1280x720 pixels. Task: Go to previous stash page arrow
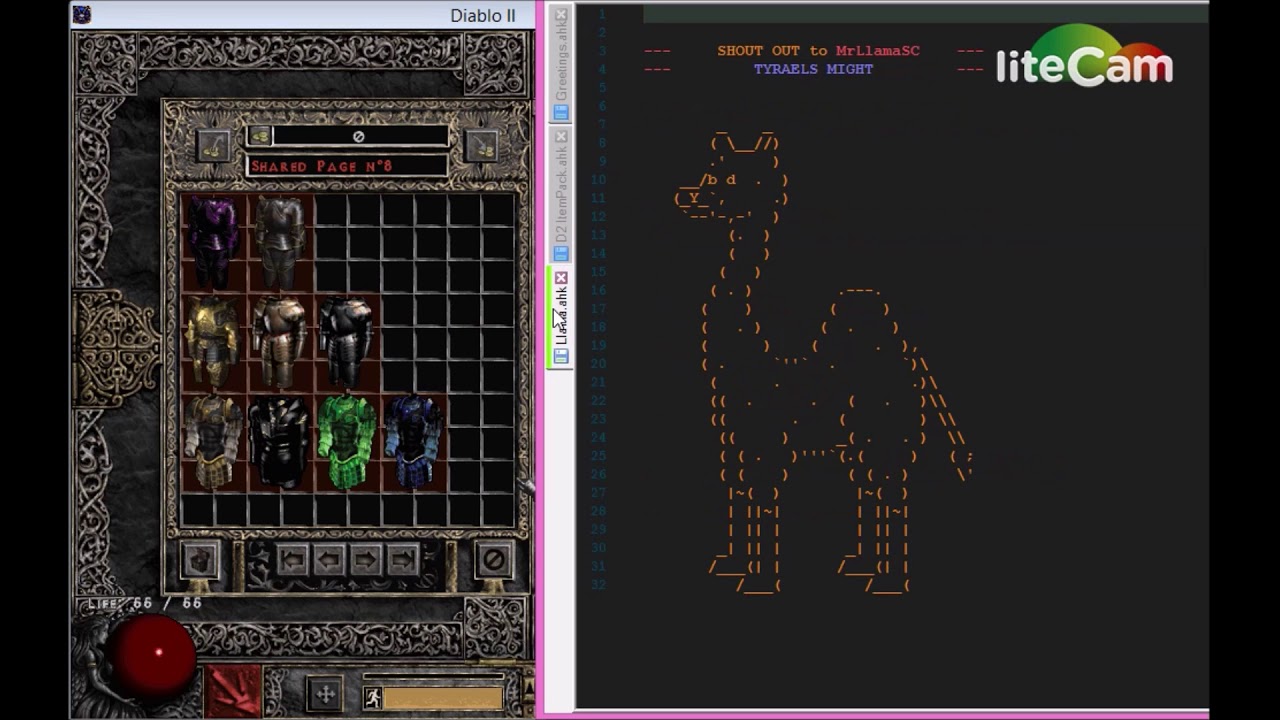[x=329, y=560]
